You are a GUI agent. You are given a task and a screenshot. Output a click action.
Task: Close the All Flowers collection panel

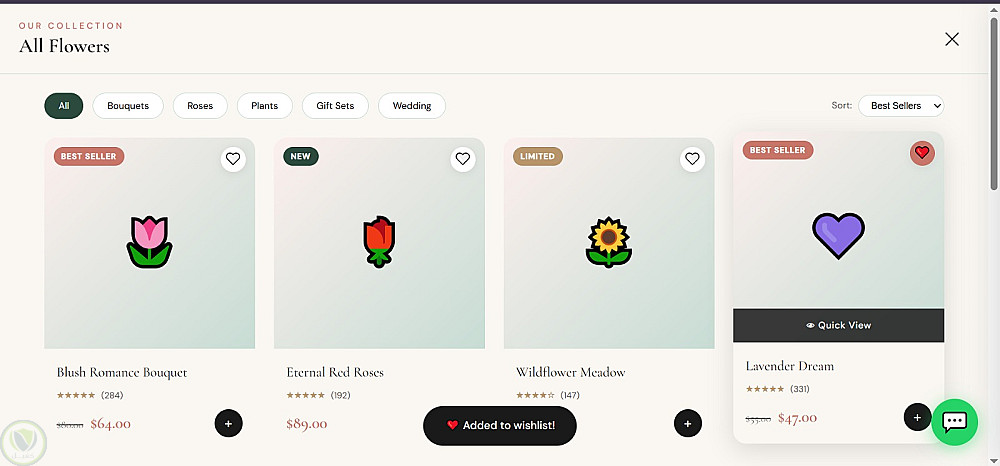[x=952, y=39]
